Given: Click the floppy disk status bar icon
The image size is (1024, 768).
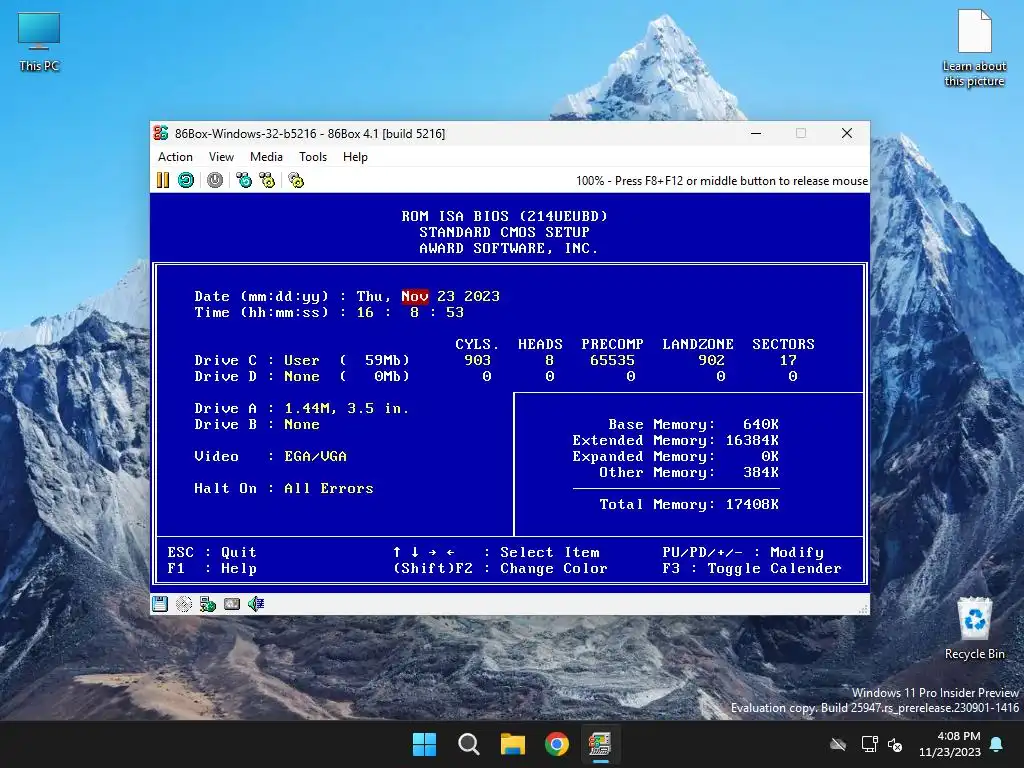Looking at the screenshot, I should coord(160,604).
